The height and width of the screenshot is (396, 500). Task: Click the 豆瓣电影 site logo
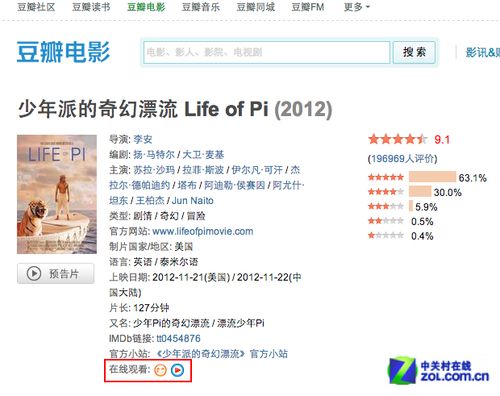click(63, 52)
